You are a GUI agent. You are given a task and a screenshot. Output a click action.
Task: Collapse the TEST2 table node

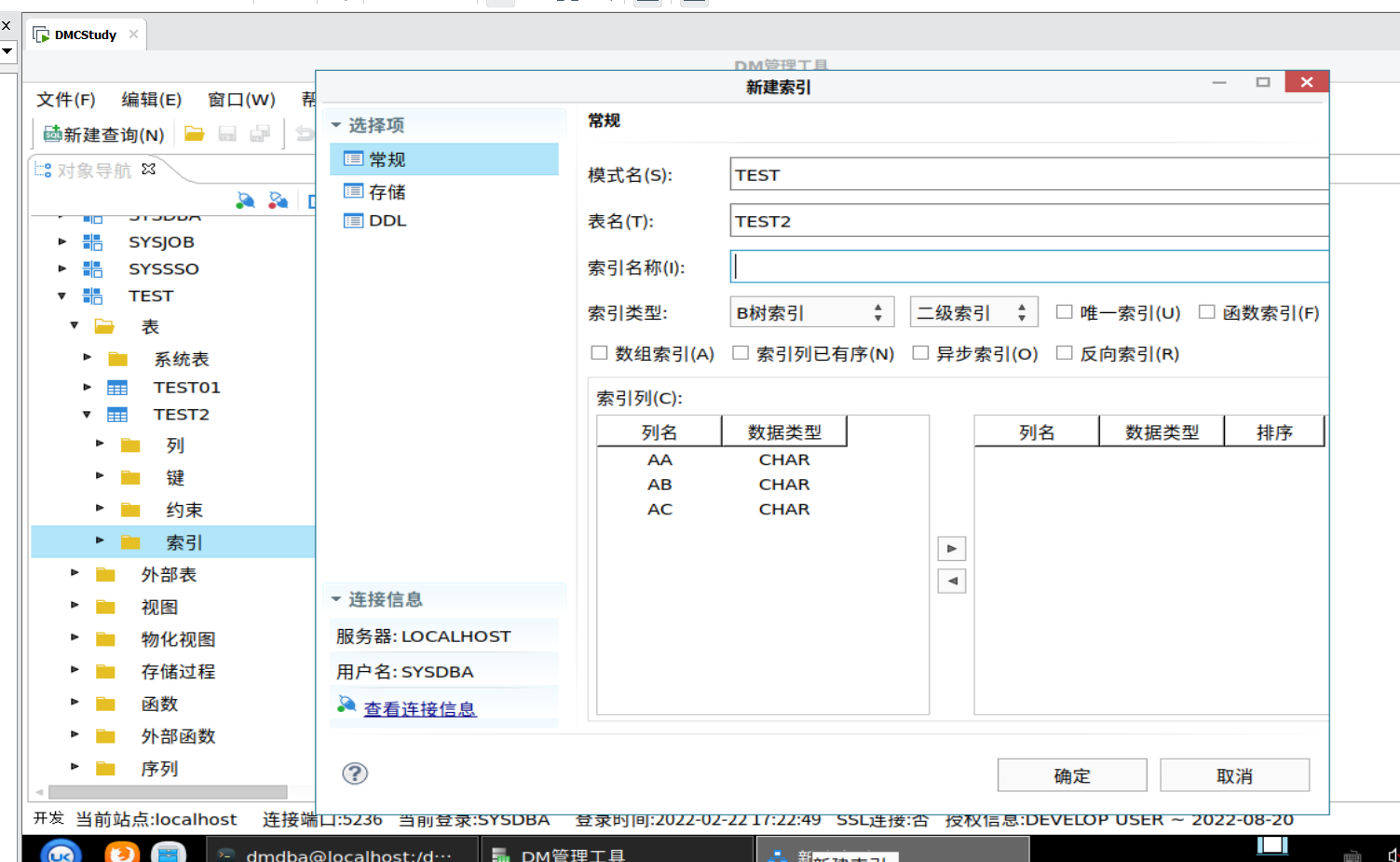86,414
